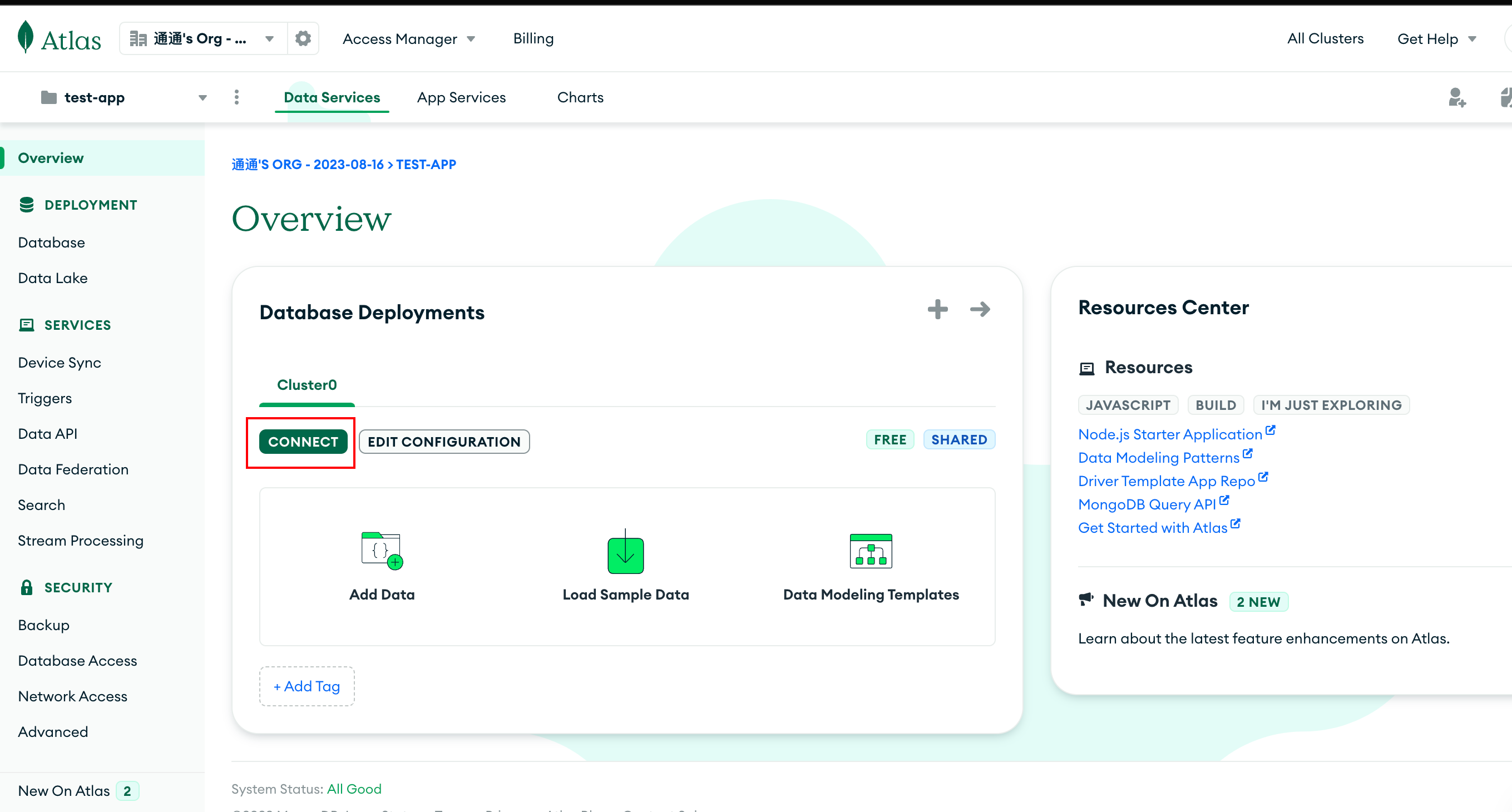The height and width of the screenshot is (812, 1512).
Task: Click the invite user icon
Action: tap(1456, 97)
